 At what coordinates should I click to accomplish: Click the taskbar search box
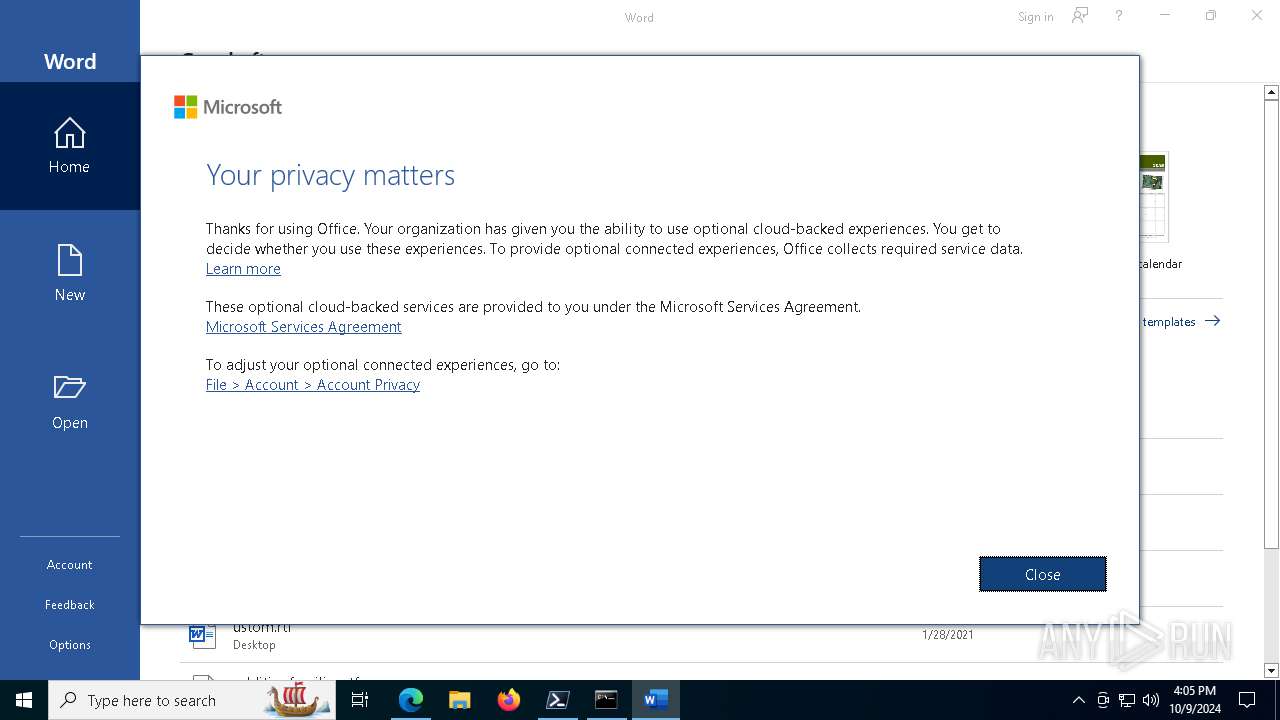(x=190, y=700)
